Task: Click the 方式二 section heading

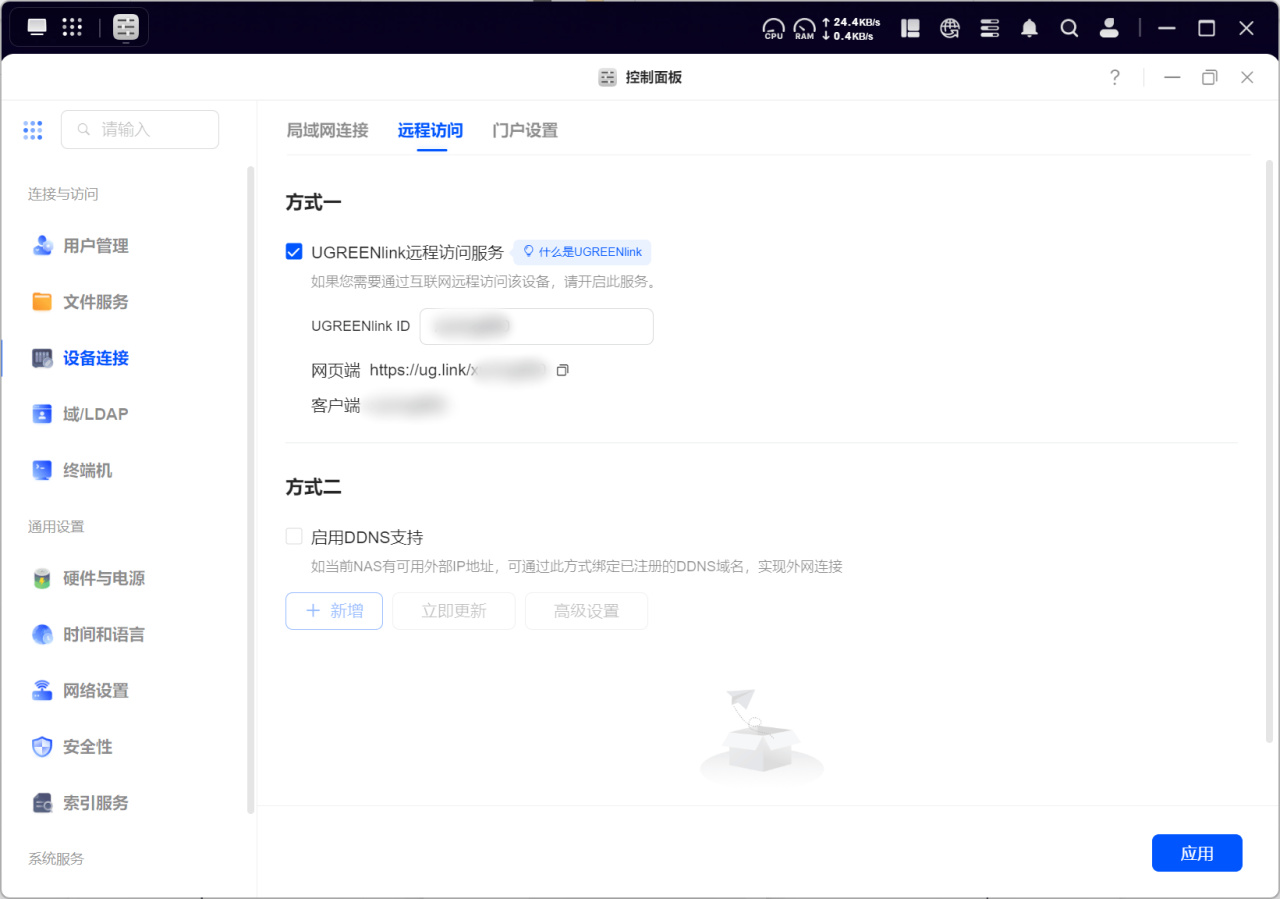Action: pos(314,487)
